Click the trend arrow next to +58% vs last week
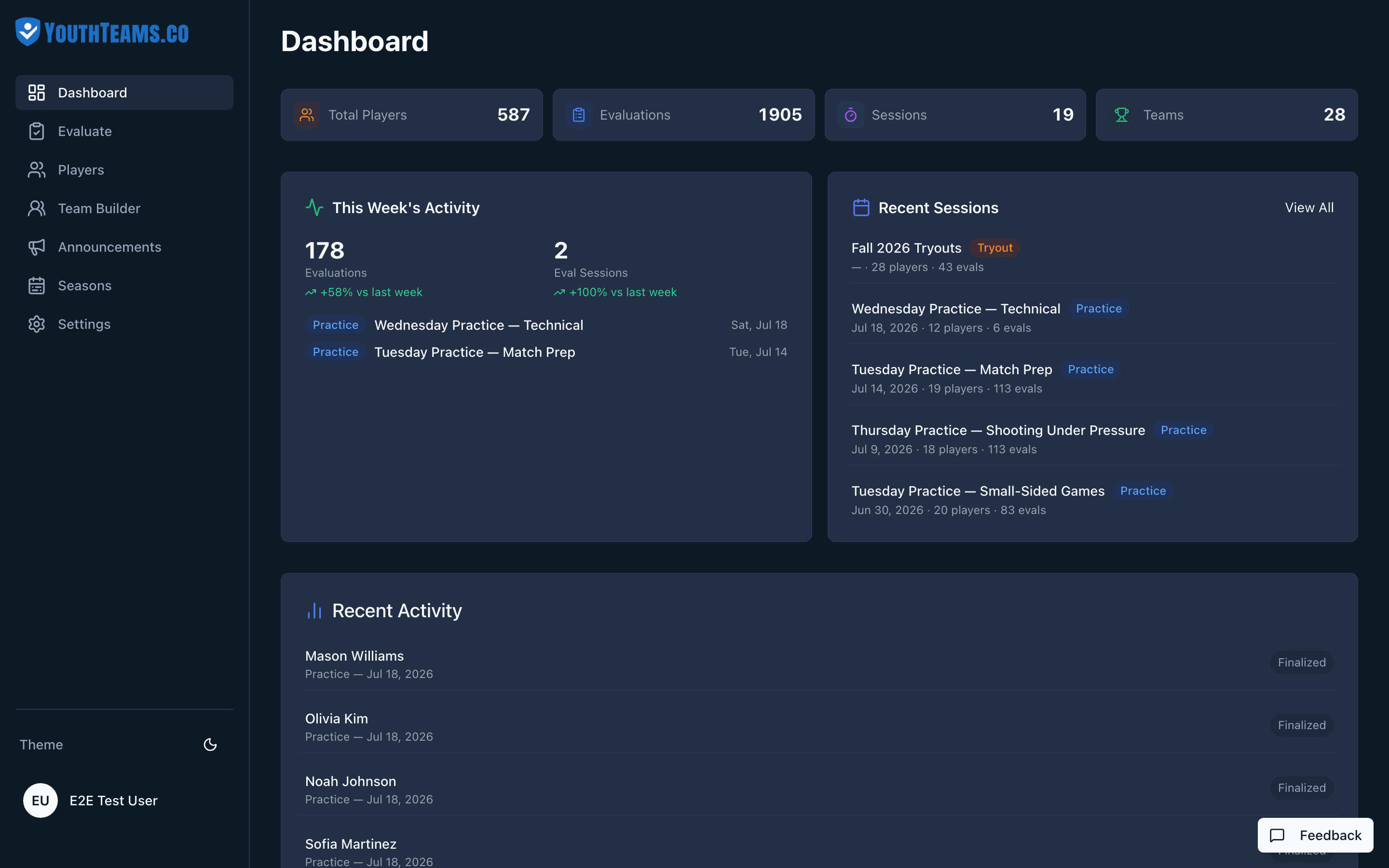Screen dimensions: 1389x868 [x=311, y=292]
